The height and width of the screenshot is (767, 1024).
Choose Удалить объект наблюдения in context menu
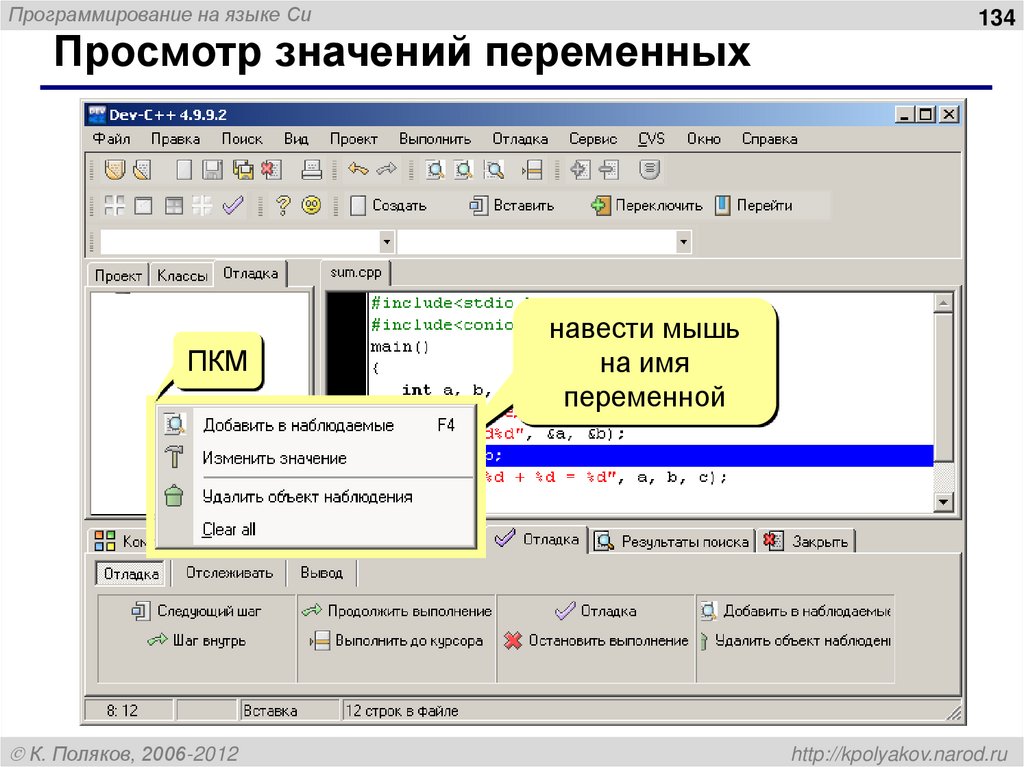click(x=317, y=497)
